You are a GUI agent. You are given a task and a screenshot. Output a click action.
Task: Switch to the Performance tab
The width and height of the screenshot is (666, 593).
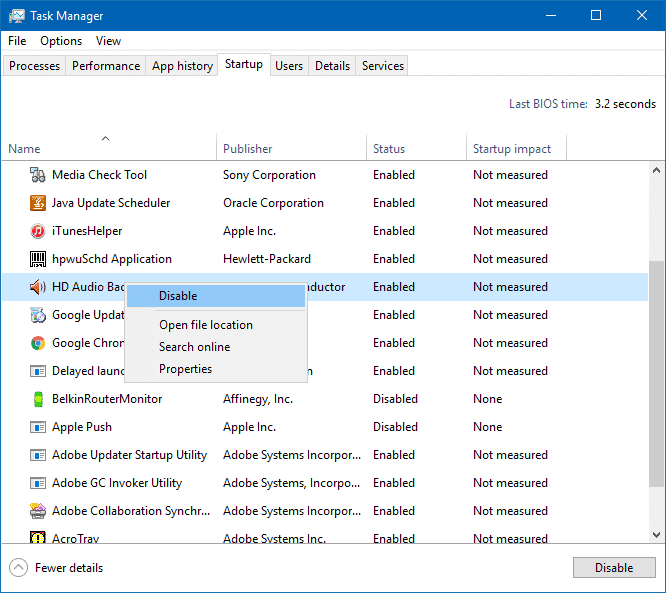(106, 66)
